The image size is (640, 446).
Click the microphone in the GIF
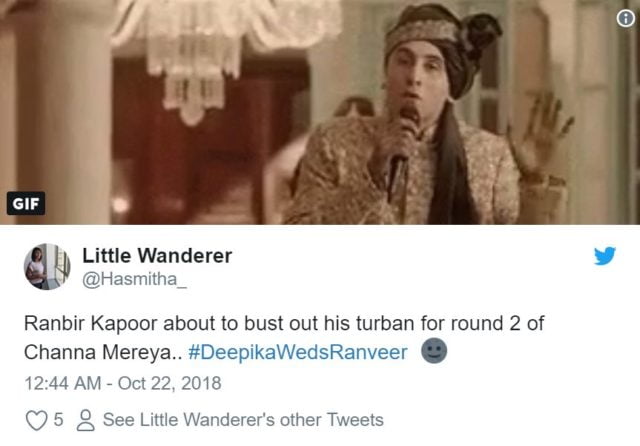click(402, 153)
